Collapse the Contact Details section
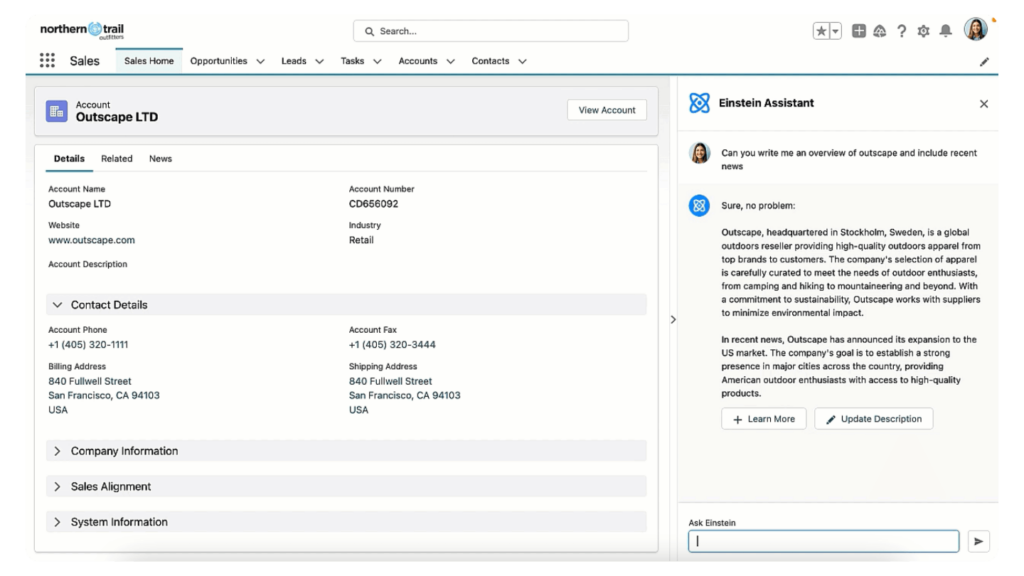This screenshot has width=1024, height=576. (x=57, y=305)
